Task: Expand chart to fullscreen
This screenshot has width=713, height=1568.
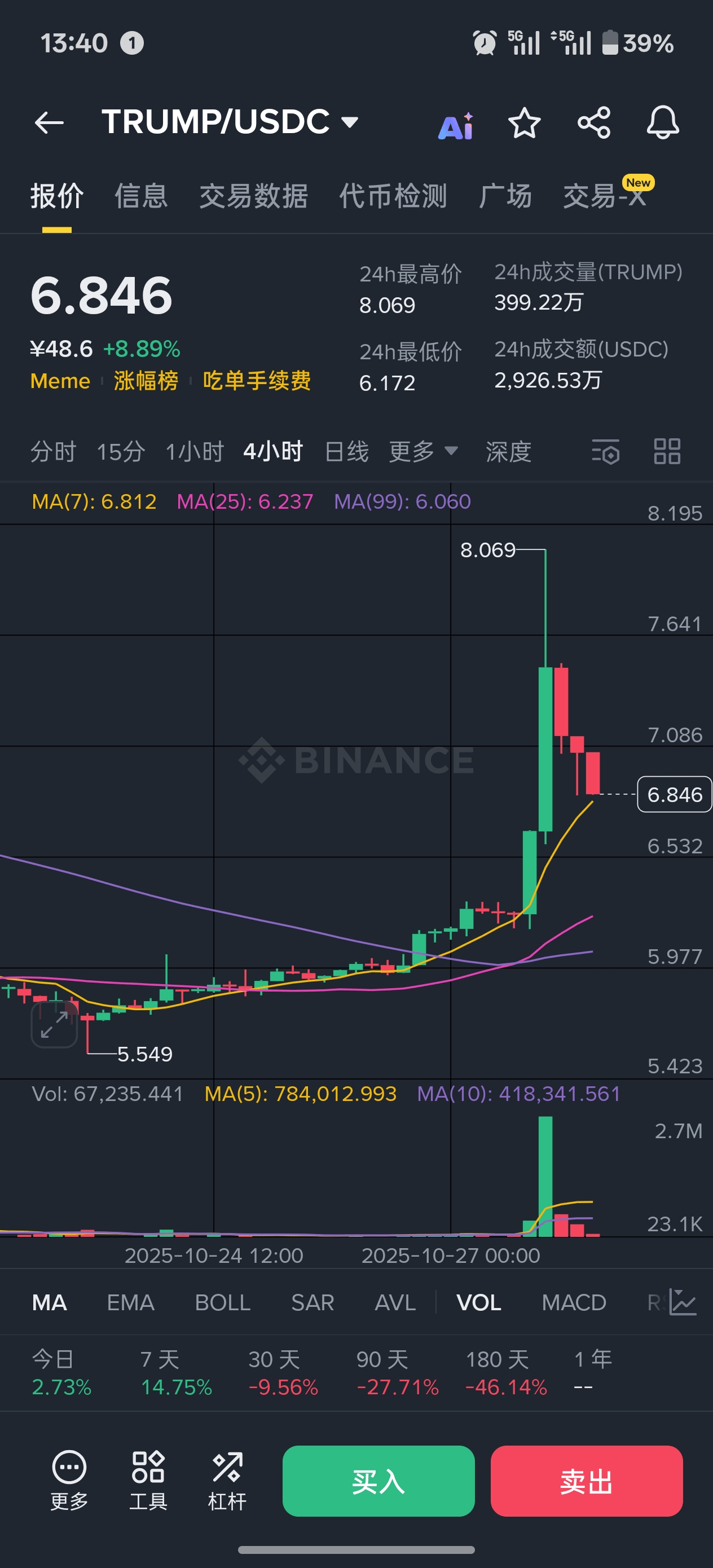Action: click(x=54, y=1024)
